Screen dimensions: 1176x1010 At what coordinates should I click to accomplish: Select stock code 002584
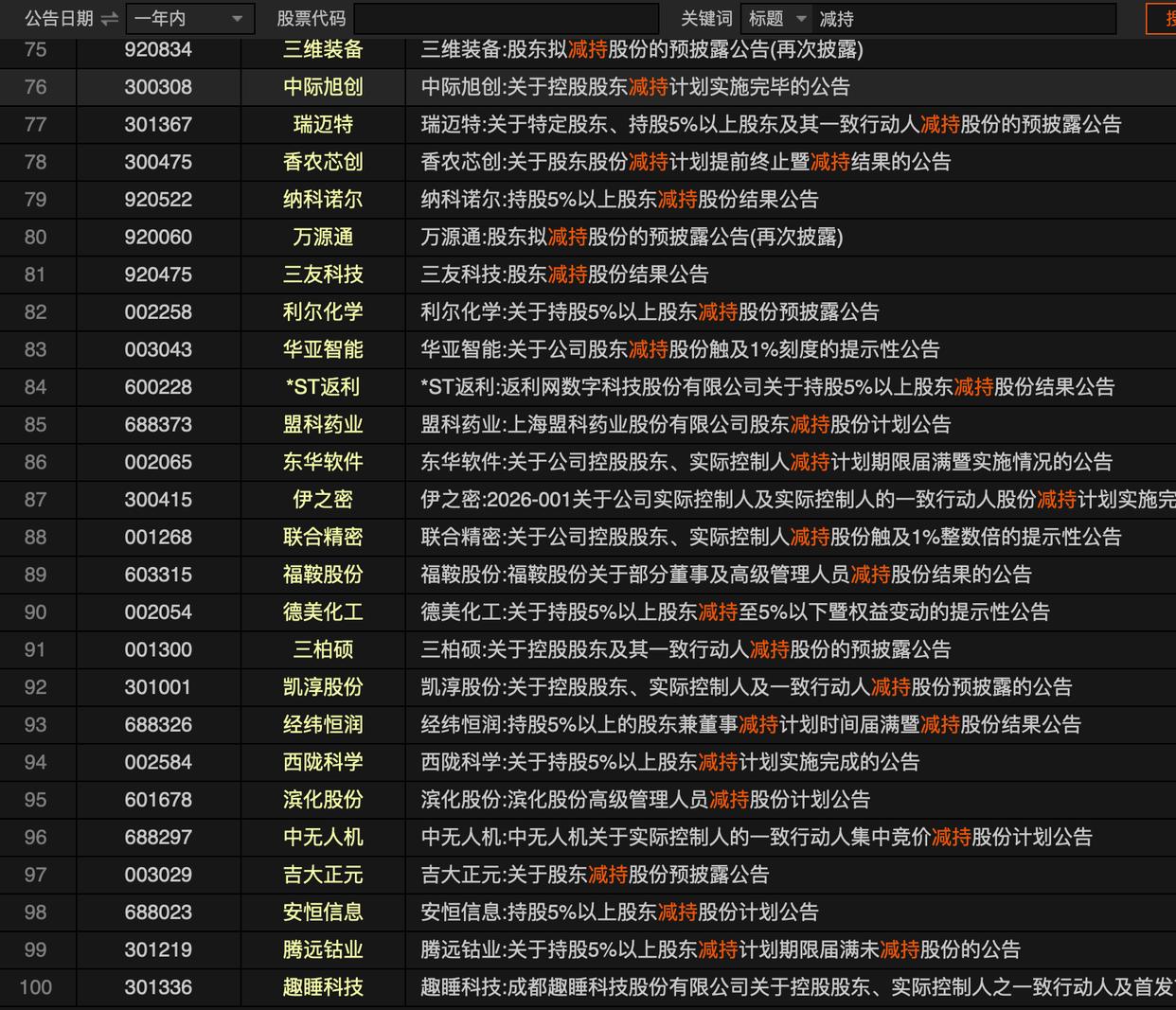click(158, 762)
